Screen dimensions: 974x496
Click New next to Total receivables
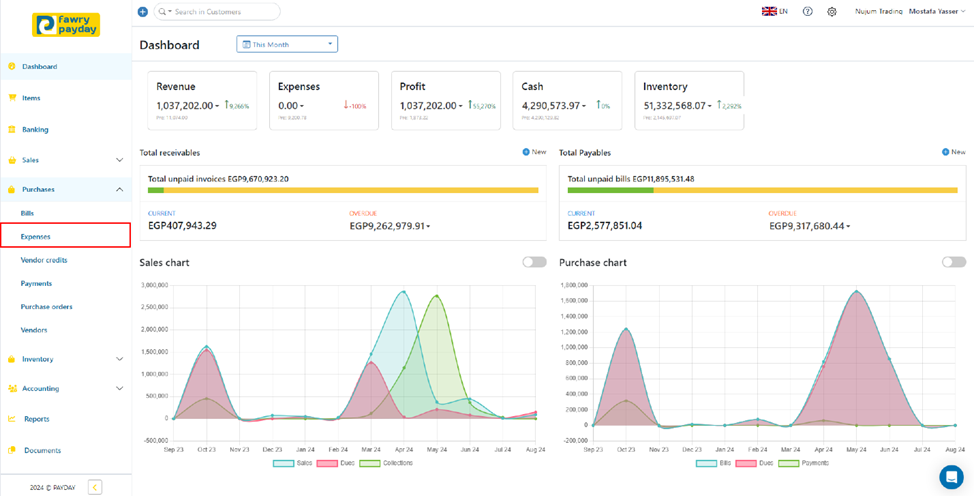point(534,152)
